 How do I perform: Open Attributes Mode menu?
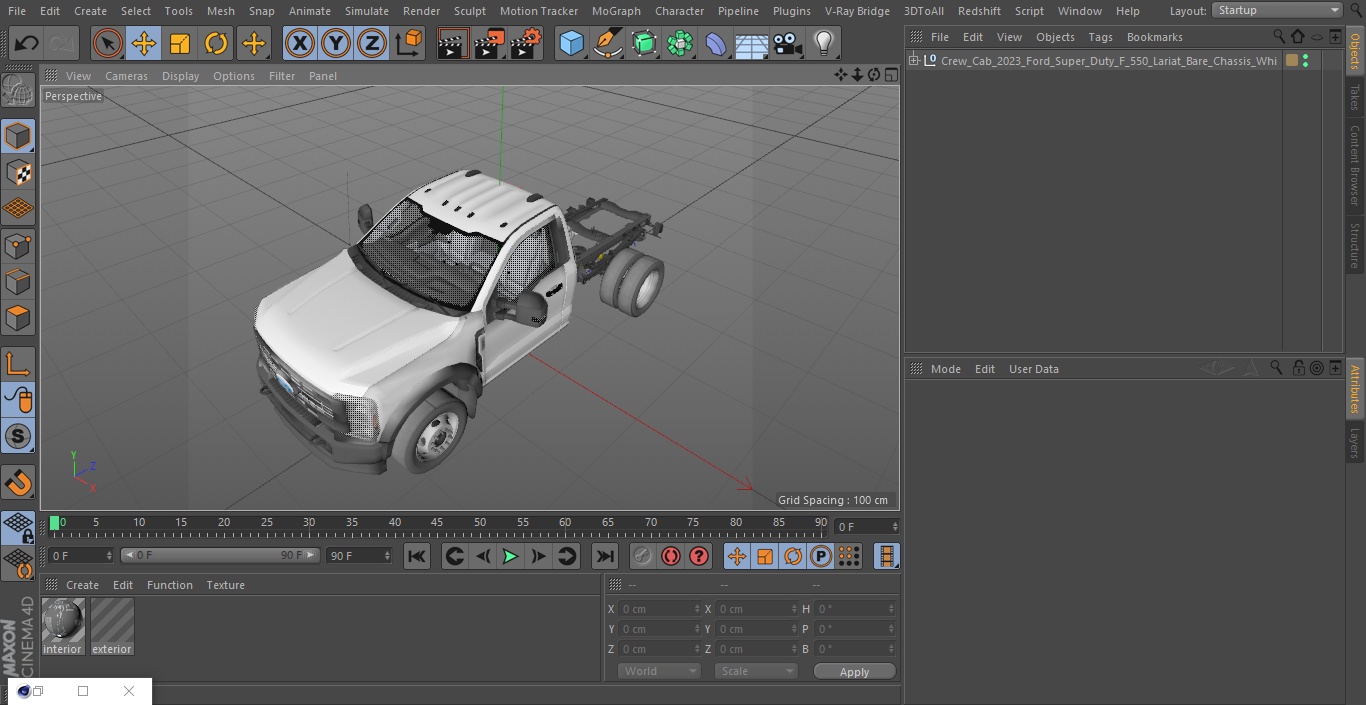(x=945, y=369)
